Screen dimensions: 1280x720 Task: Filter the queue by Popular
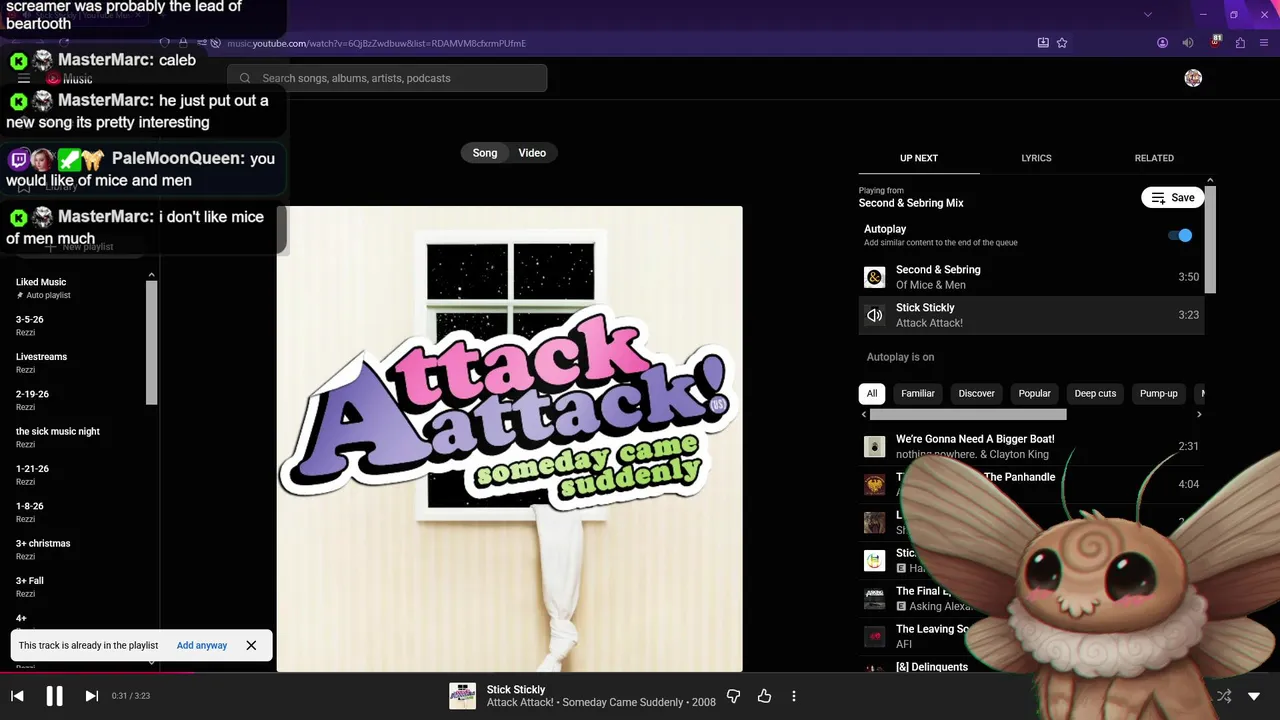1035,393
